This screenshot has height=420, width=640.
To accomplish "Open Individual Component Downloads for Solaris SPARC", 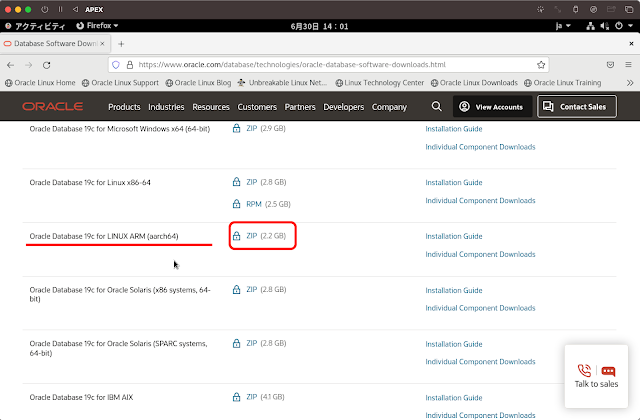I will [480, 362].
